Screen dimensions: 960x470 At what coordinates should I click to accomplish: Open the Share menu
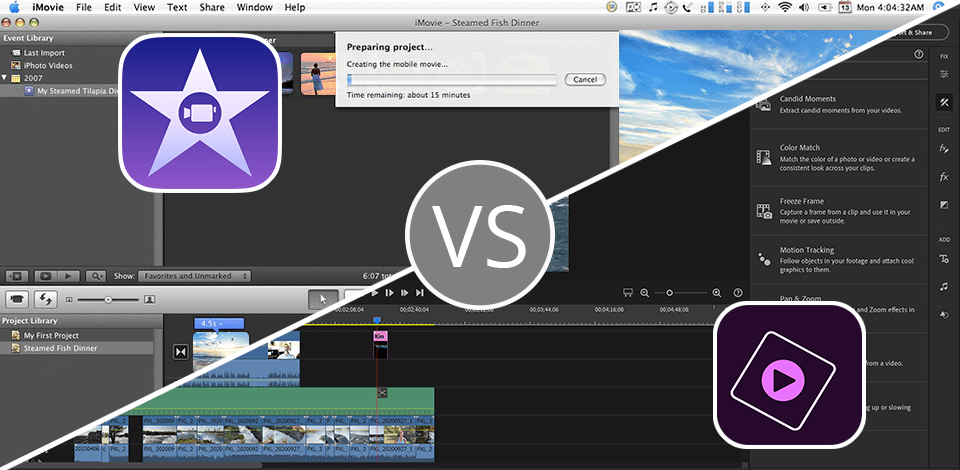pos(211,7)
